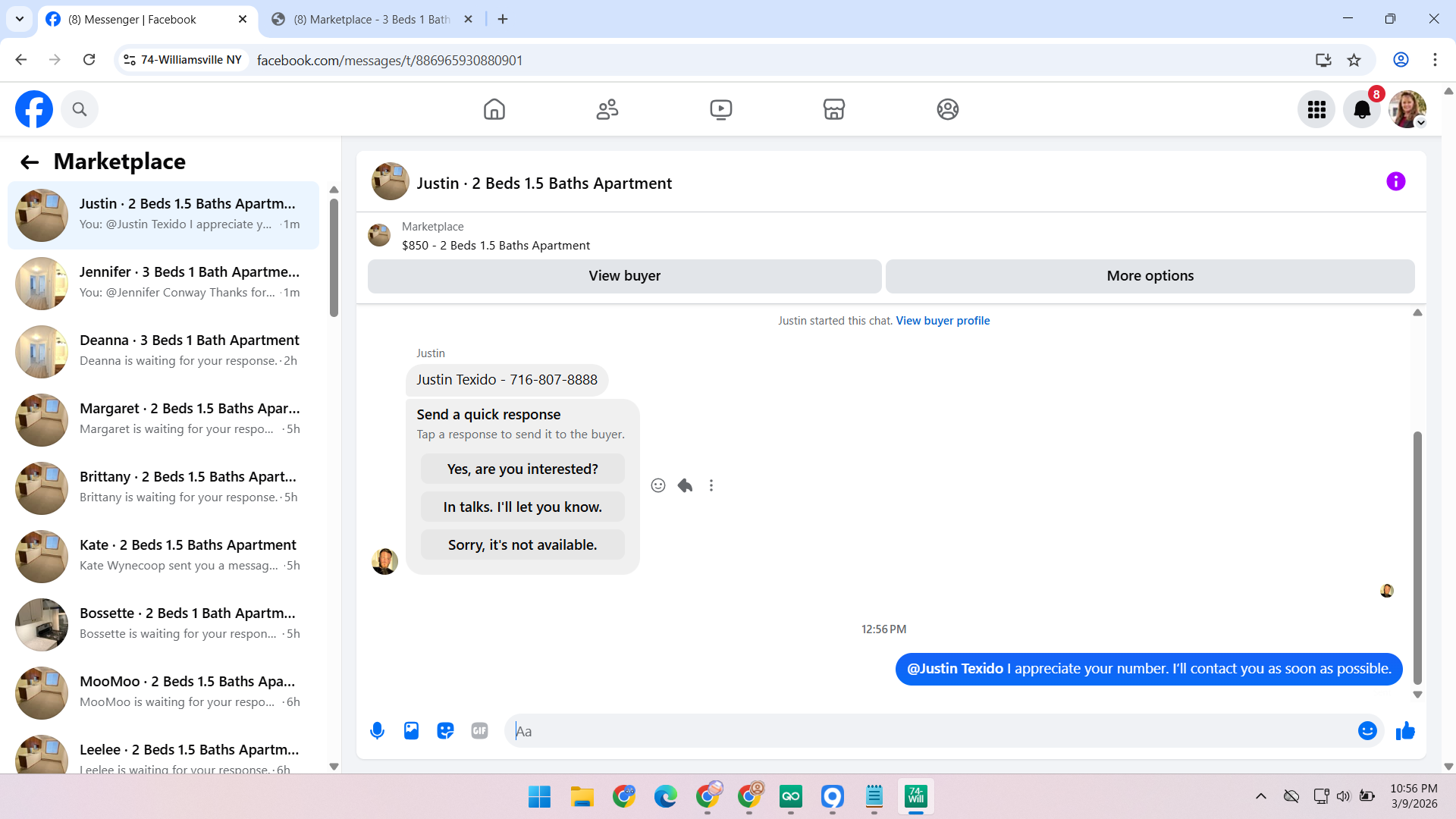1456x819 pixels.
Task: Open View buyer profile link
Action: 943,321
